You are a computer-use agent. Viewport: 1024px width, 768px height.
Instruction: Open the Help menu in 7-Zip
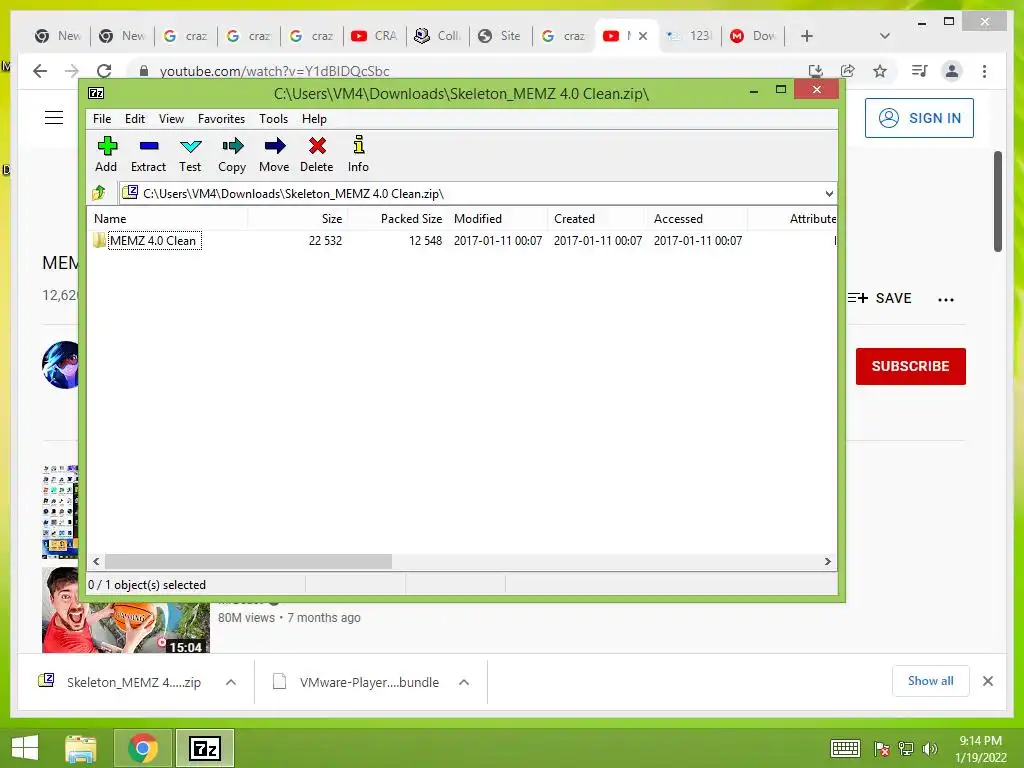[x=314, y=119]
